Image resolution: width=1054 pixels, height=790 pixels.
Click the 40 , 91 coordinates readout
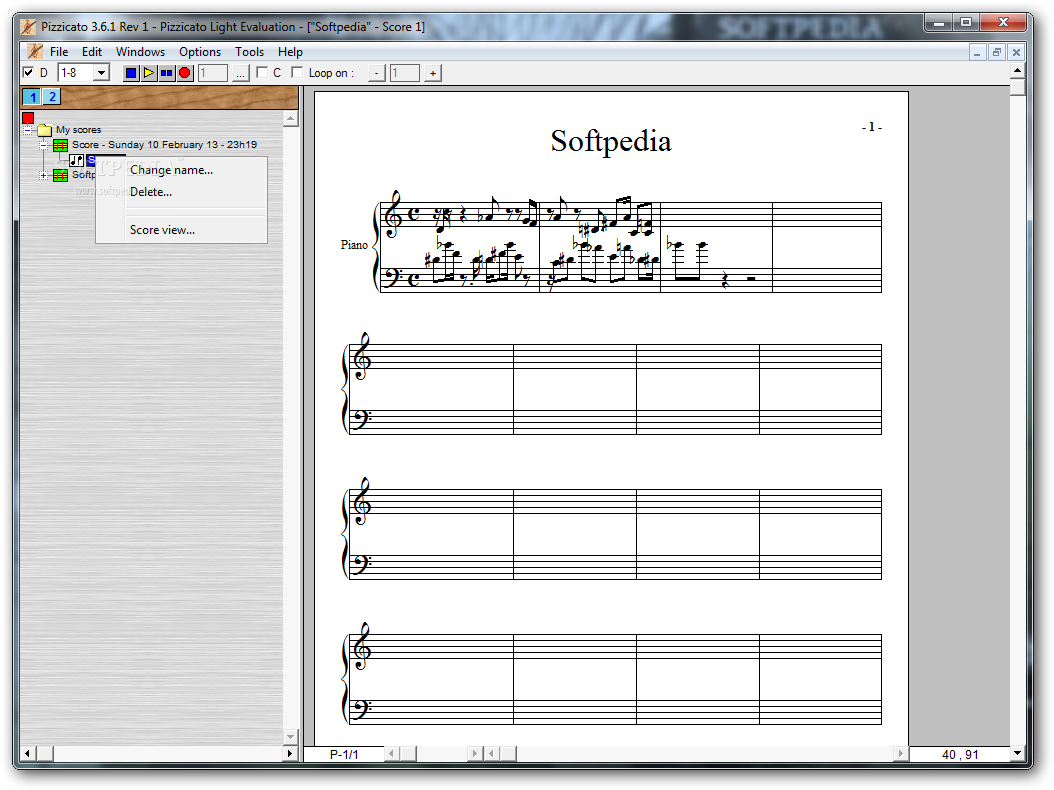coord(960,754)
